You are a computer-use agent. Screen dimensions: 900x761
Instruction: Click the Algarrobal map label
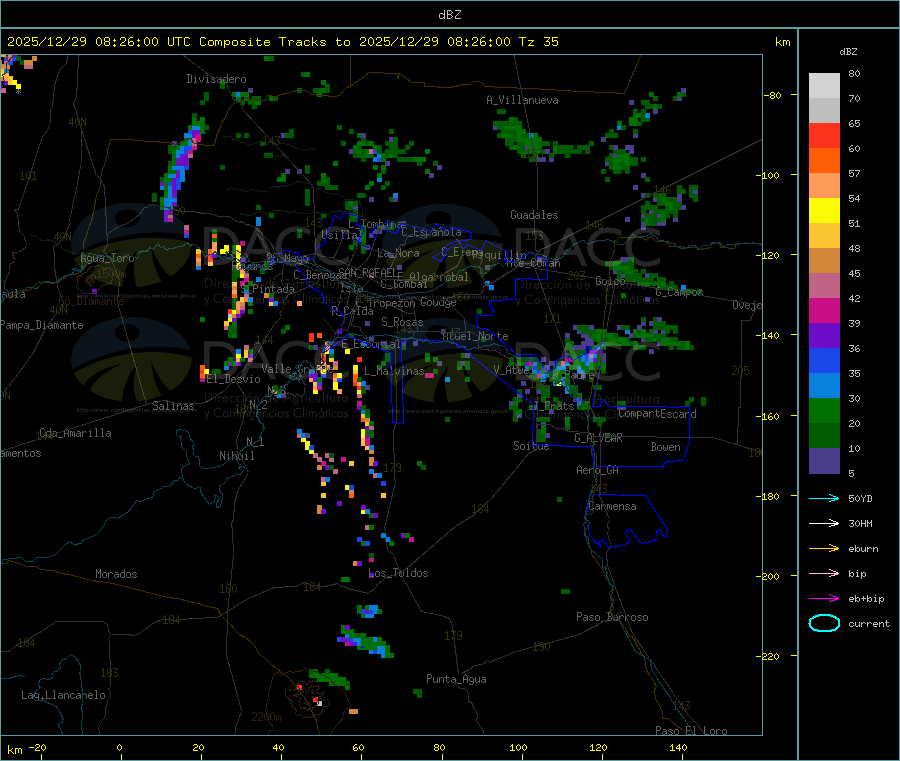click(439, 277)
